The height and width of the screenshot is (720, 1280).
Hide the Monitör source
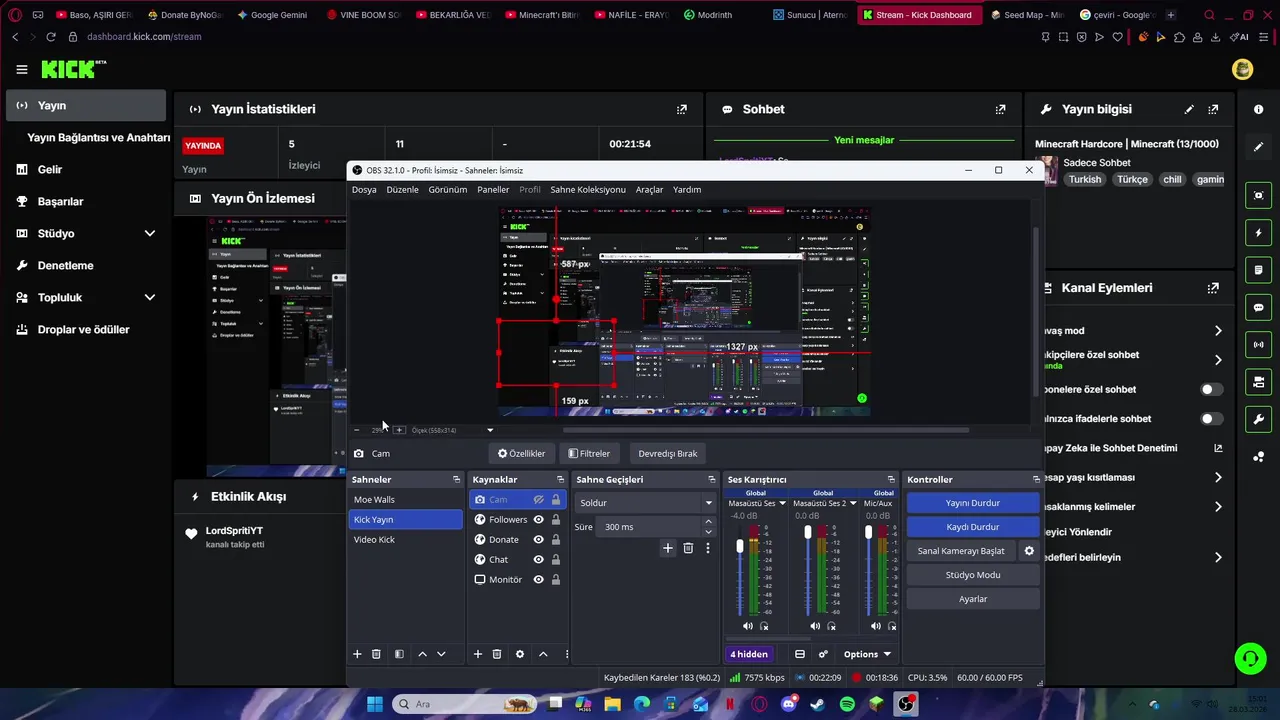(x=539, y=580)
